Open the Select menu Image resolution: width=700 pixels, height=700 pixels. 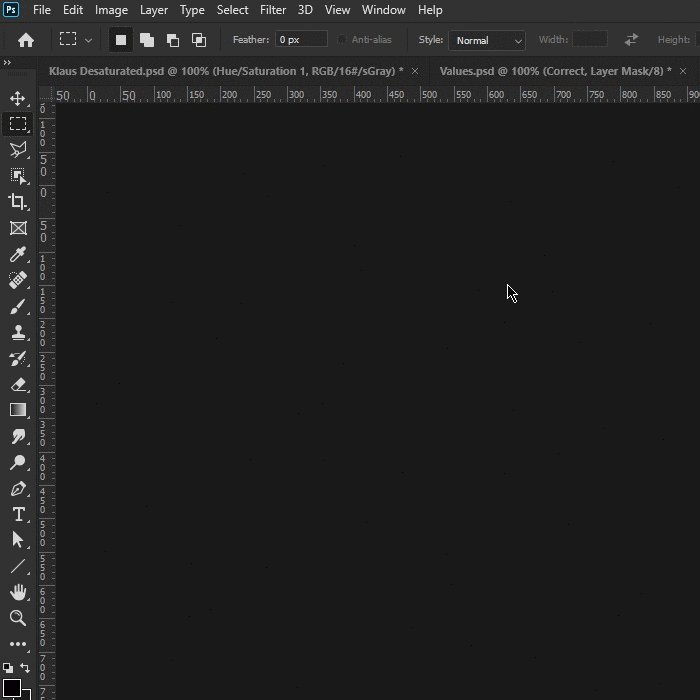233,10
